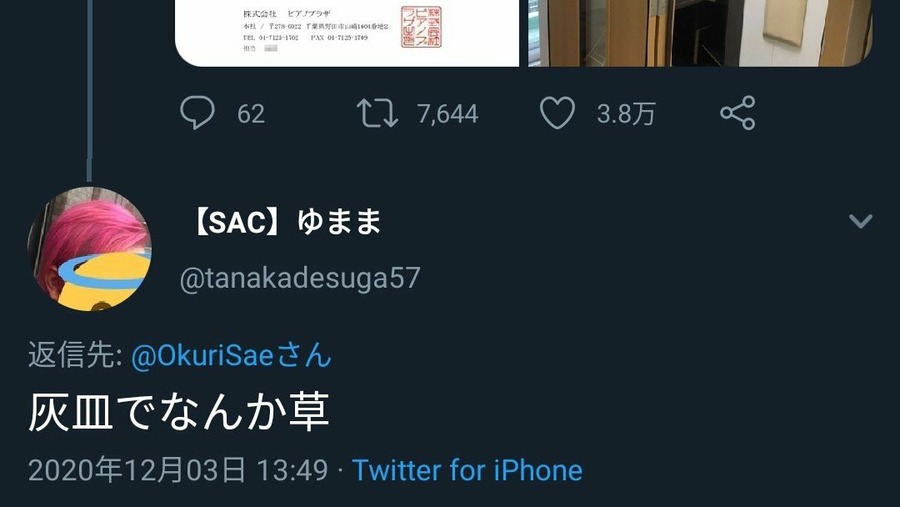This screenshot has height=507, width=900.
Task: Click the reply speech bubble icon
Action: tap(197, 113)
